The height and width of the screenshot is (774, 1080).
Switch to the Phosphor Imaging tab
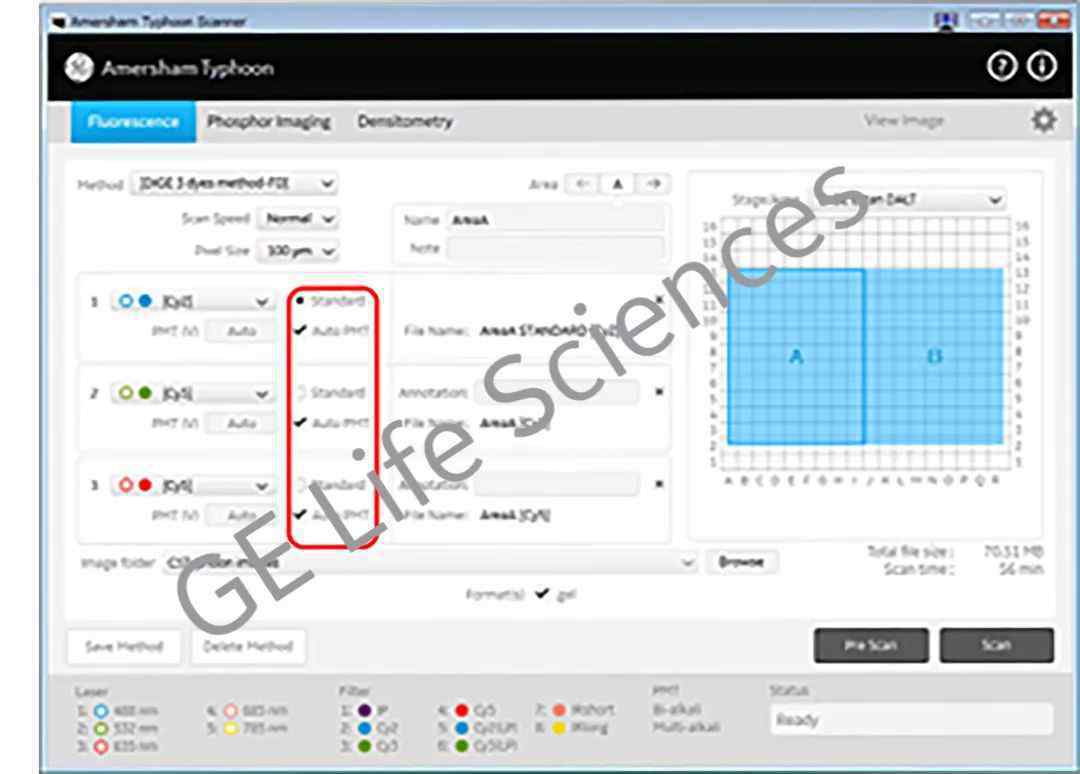[x=269, y=122]
